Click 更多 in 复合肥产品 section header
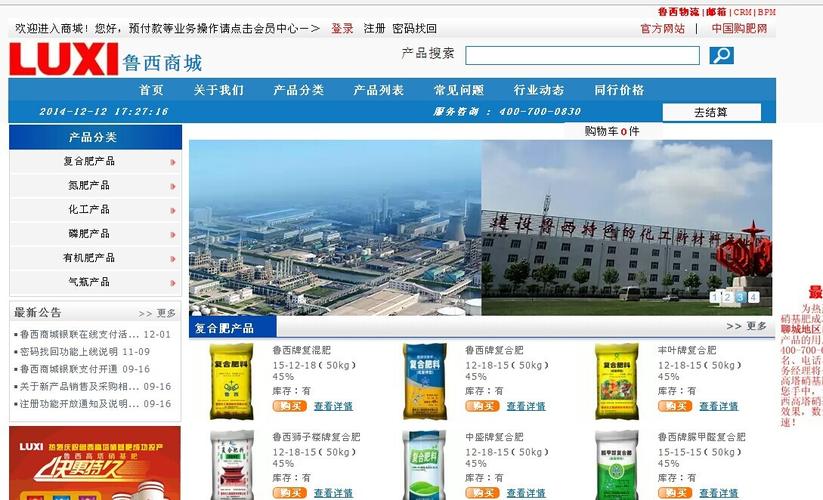This screenshot has height=500, width=823. 746,326
